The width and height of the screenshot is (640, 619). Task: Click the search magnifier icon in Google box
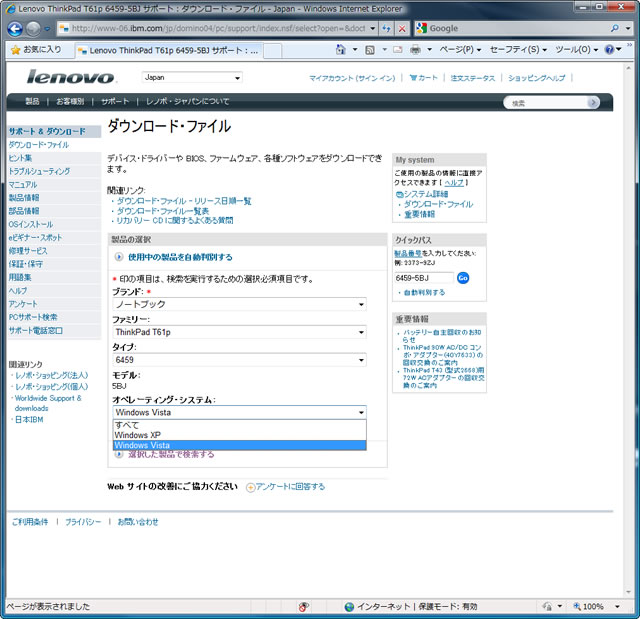615,28
